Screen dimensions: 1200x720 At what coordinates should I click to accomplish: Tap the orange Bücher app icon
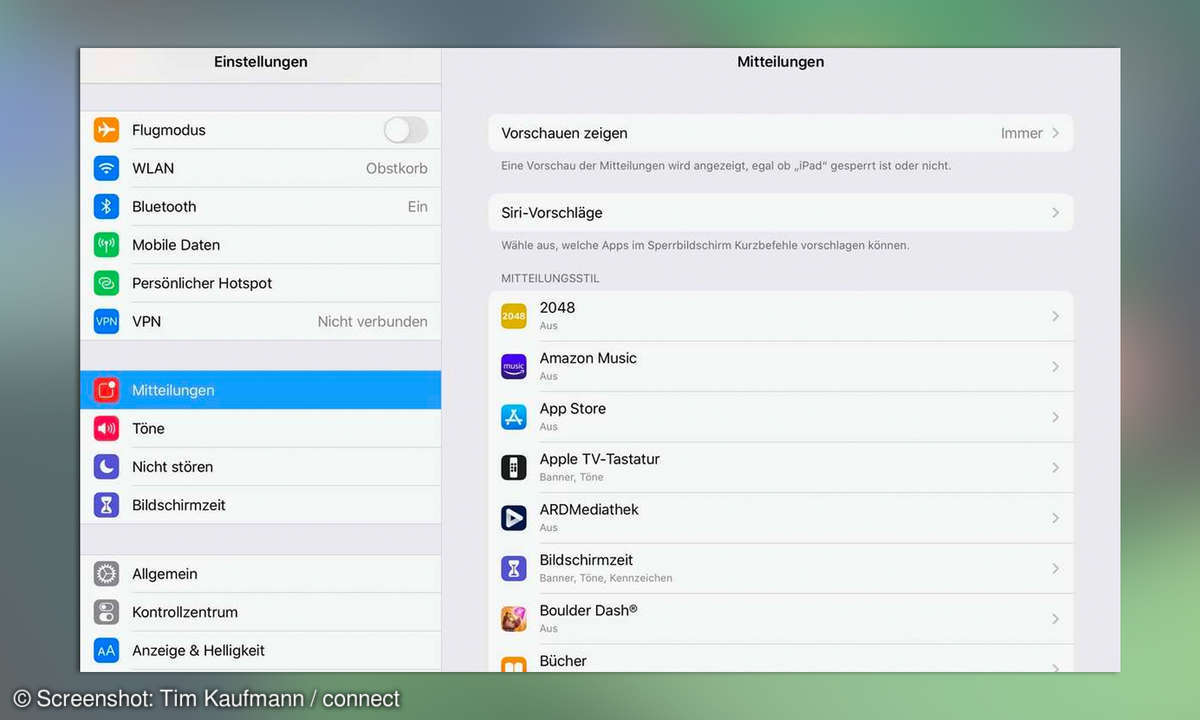[x=514, y=664]
